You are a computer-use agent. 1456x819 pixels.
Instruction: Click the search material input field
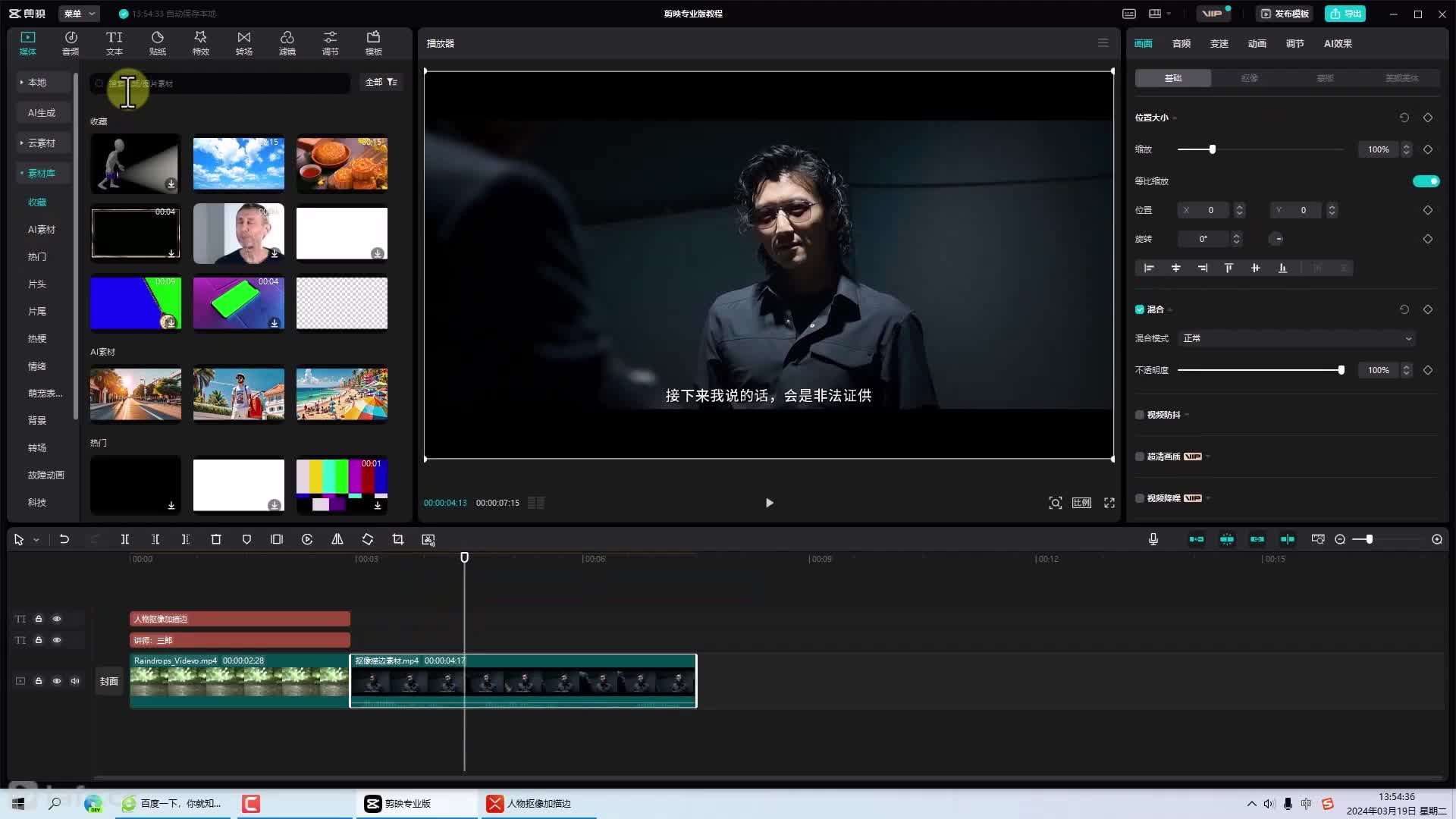[x=221, y=83]
